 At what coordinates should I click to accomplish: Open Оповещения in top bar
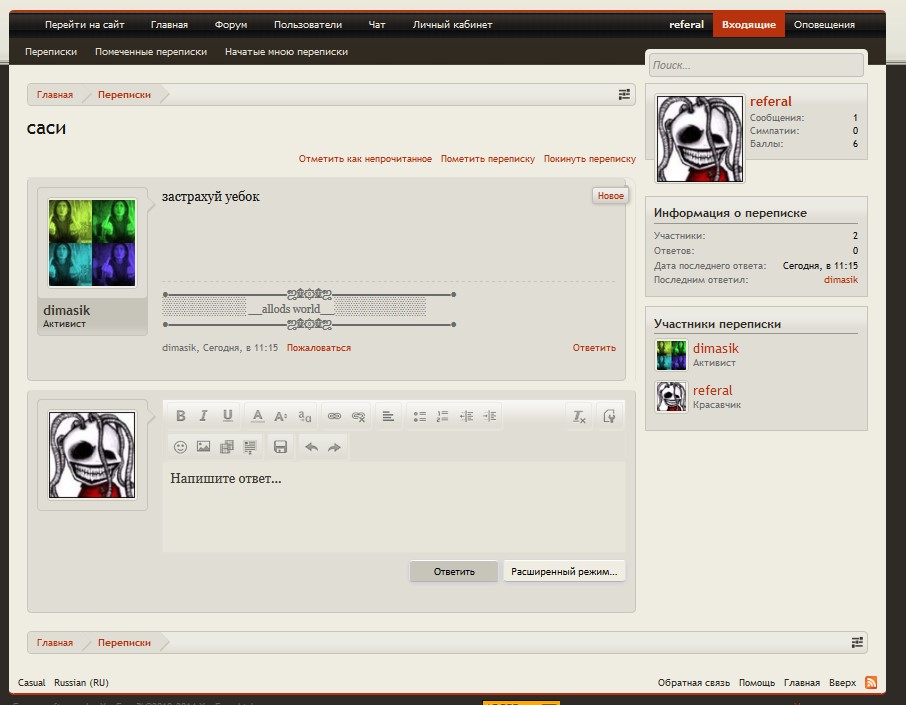[x=824, y=24]
